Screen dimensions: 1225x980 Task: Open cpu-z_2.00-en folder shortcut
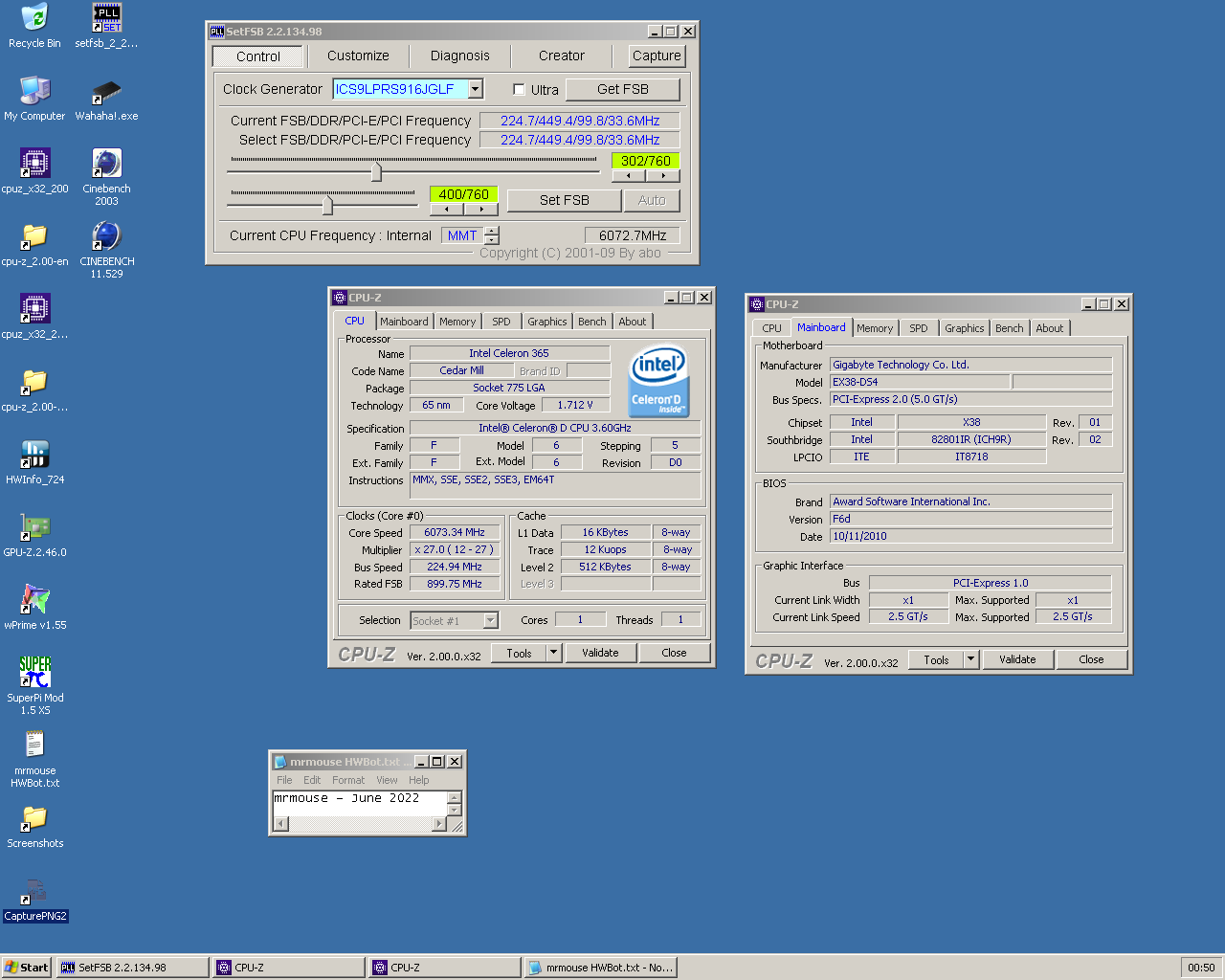pyautogui.click(x=34, y=243)
